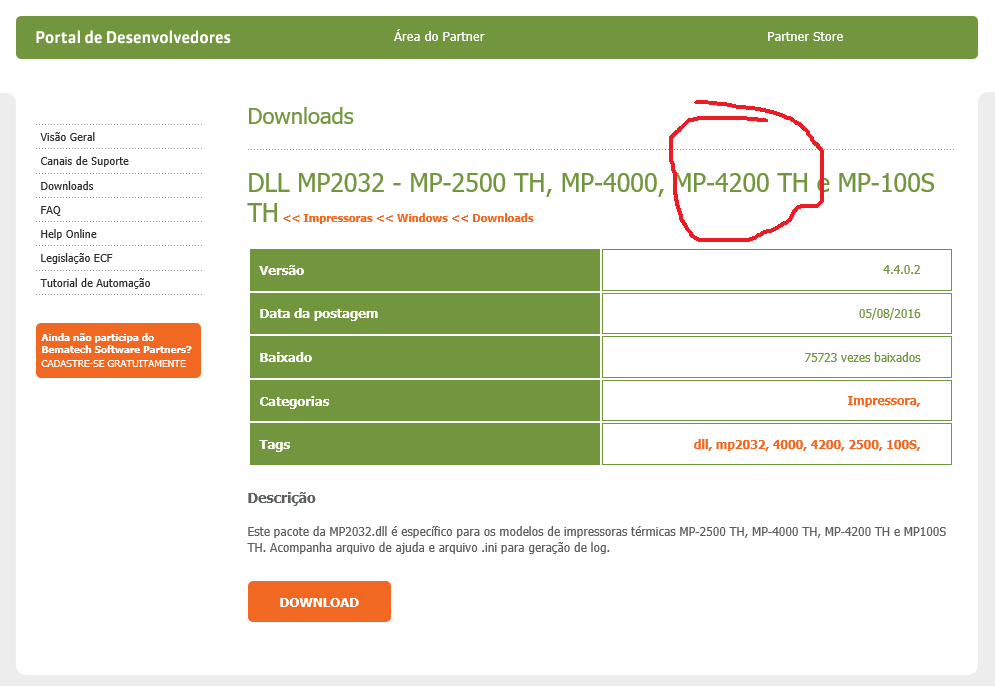
Task: Click the Versão row label
Action: click(x=282, y=270)
